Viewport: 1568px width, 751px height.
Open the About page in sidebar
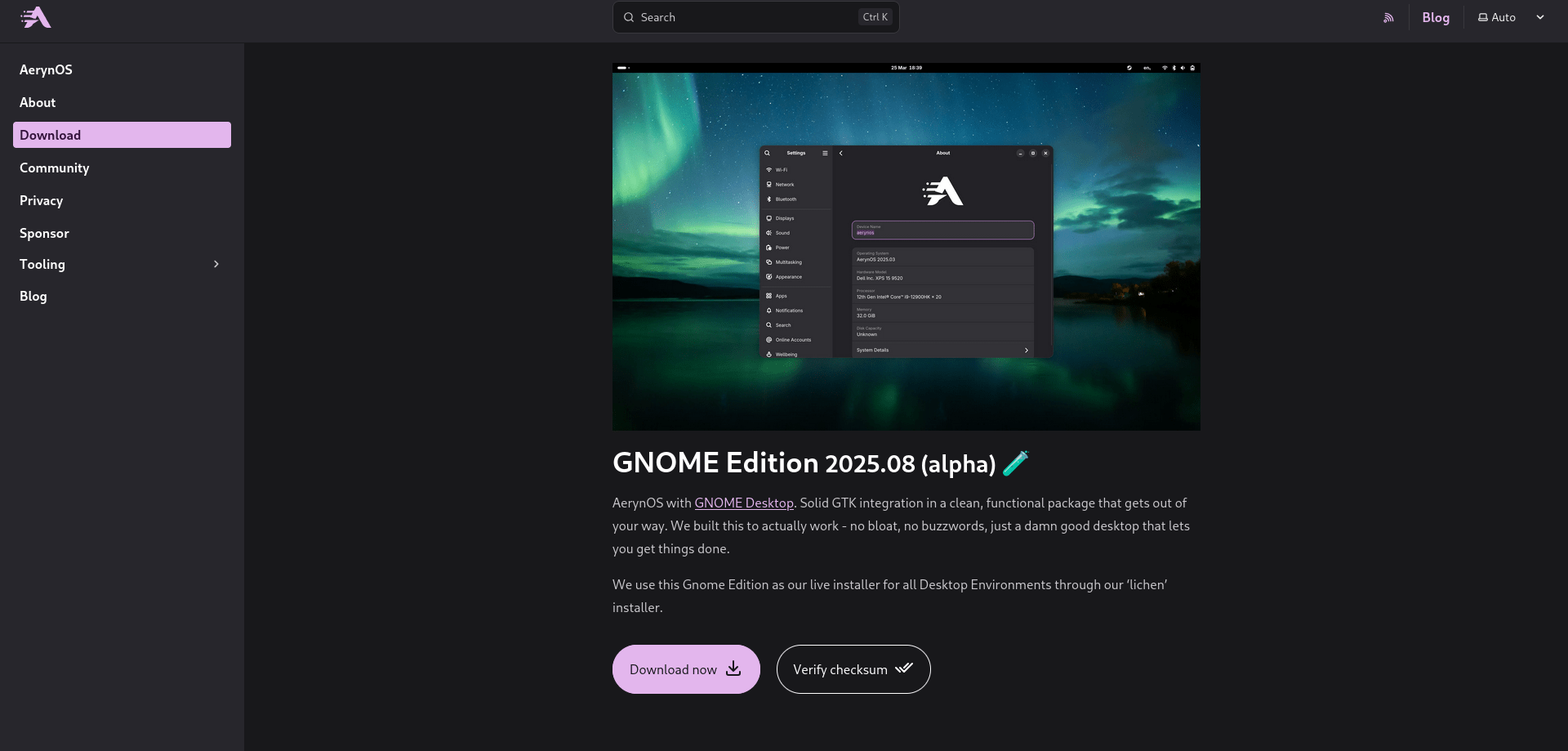(x=38, y=102)
